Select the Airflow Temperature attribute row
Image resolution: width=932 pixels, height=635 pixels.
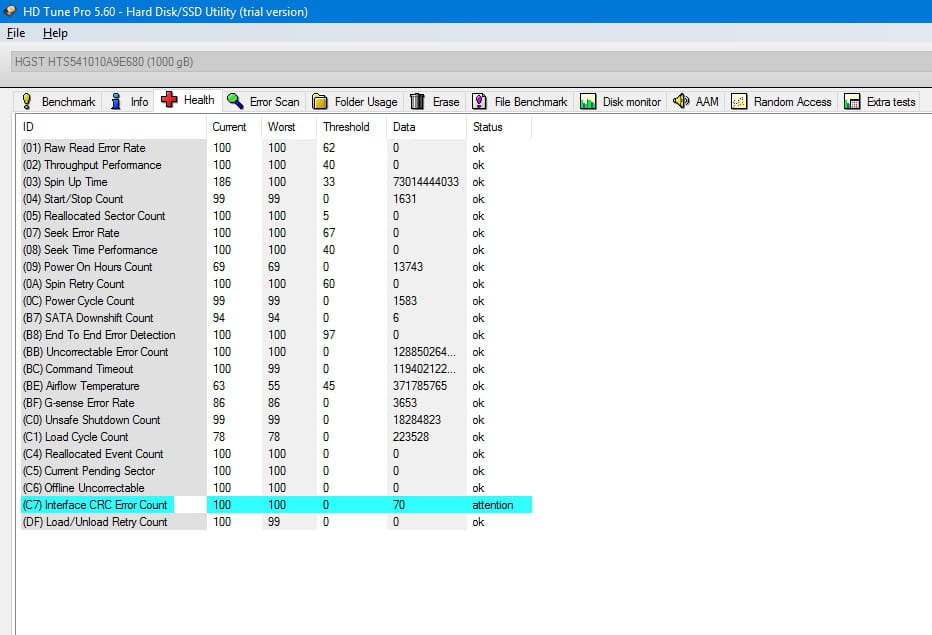pos(92,386)
